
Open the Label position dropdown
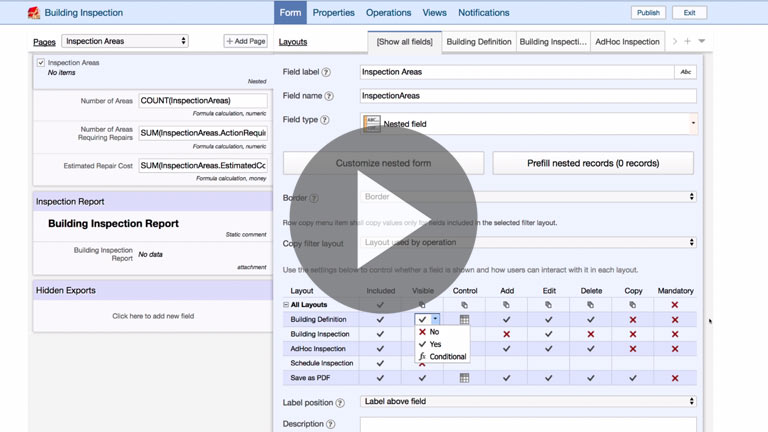pyautogui.click(x=529, y=401)
